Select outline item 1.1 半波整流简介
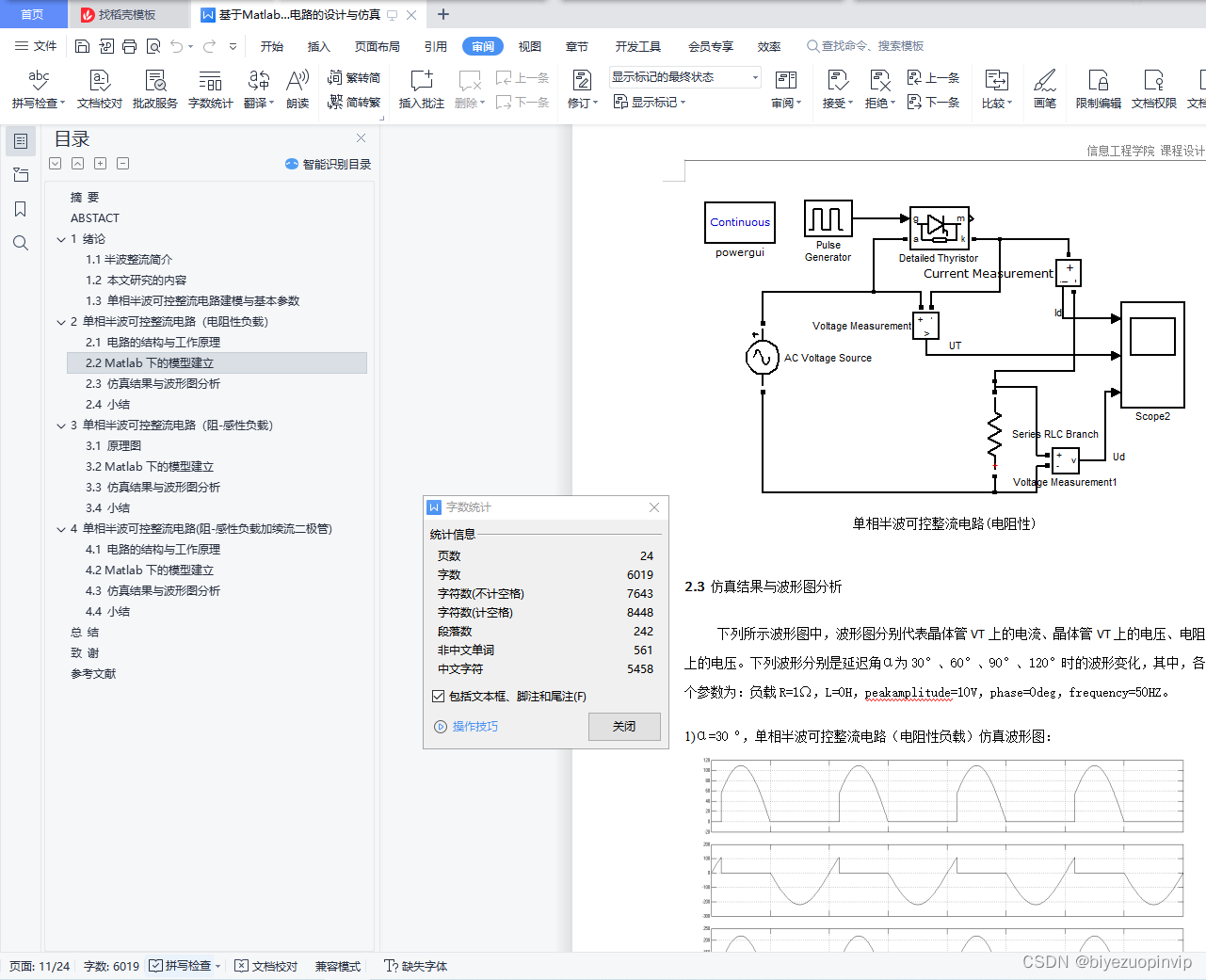 tap(129, 260)
